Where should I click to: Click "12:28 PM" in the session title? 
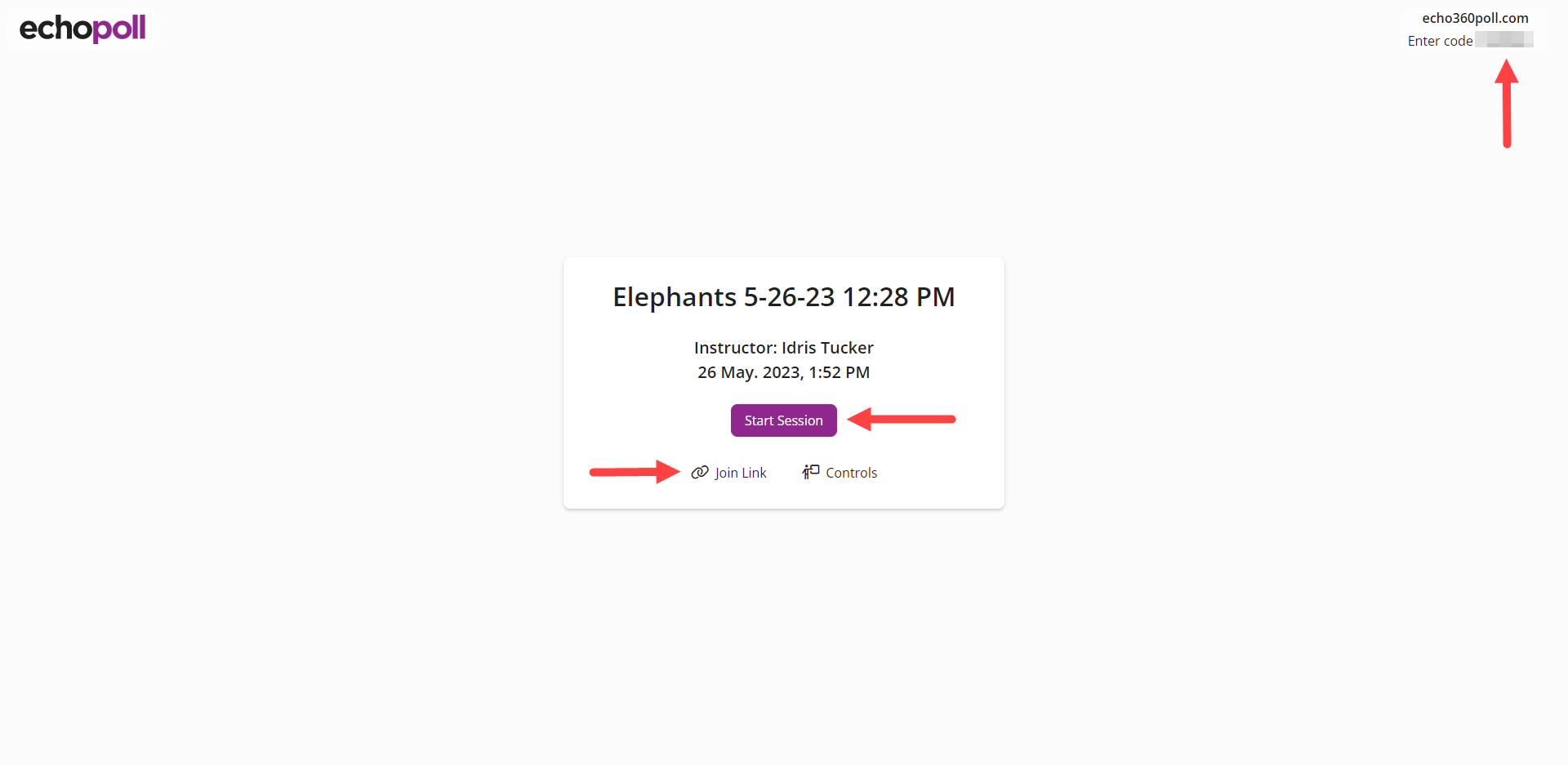pos(898,297)
